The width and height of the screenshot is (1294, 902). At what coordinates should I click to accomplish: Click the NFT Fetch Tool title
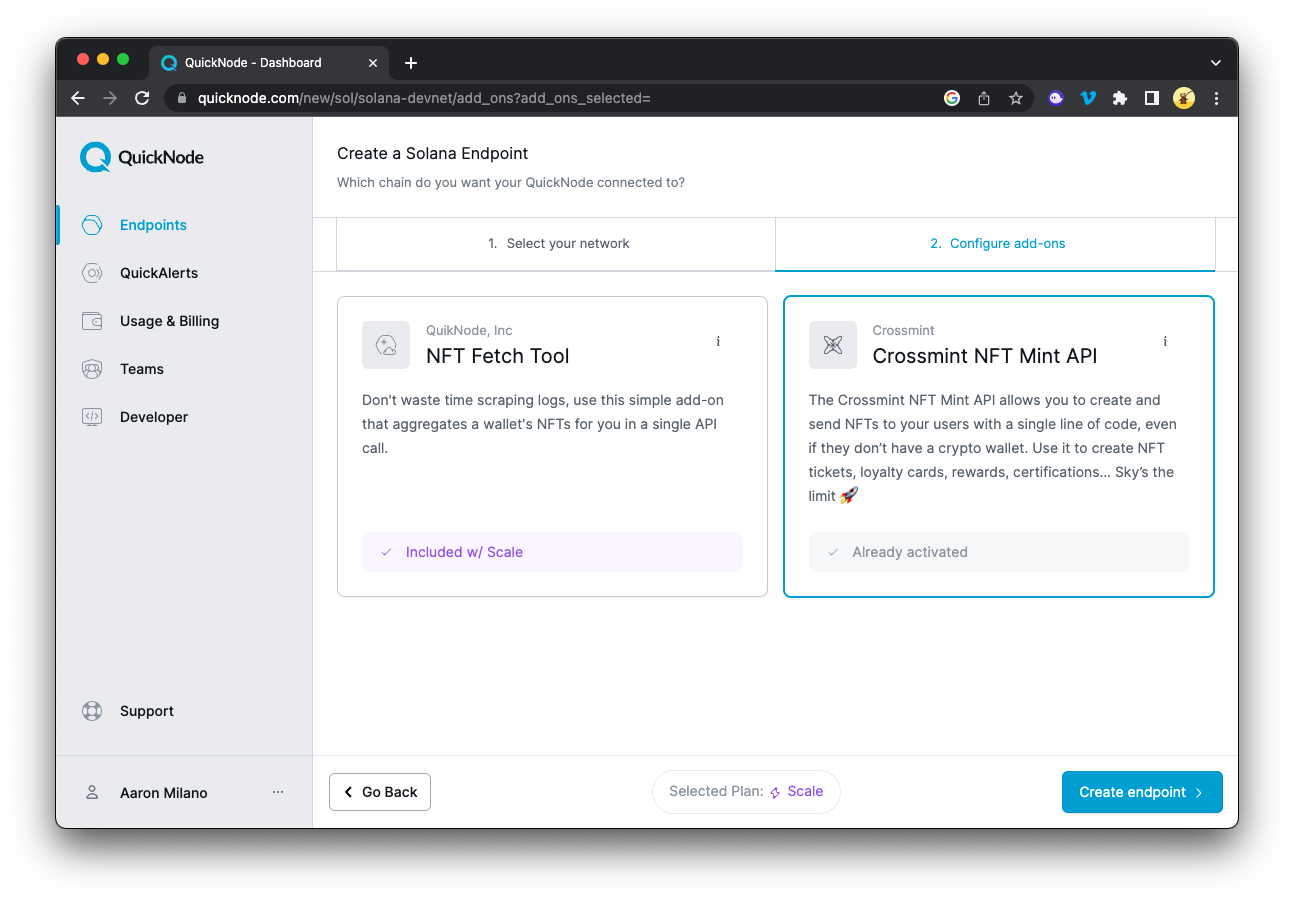tap(498, 356)
